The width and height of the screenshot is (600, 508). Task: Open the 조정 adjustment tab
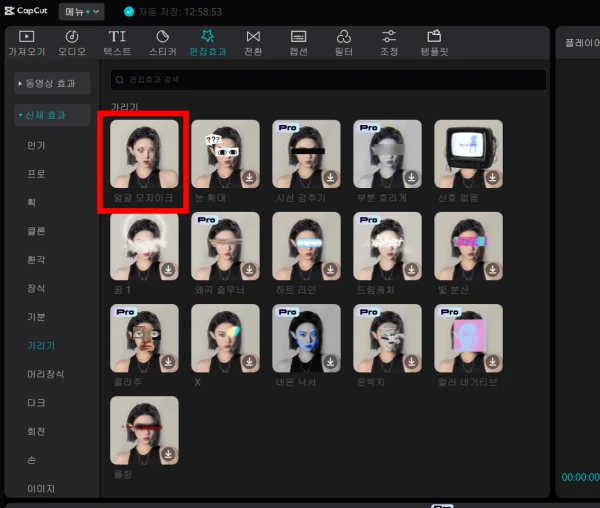pyautogui.click(x=389, y=43)
